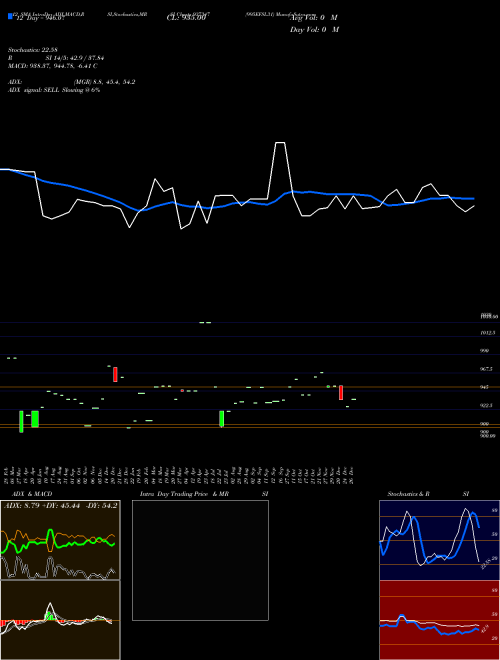Click the red candlestick near 967.5 level
Screen dimensions: 500x660
click(115, 374)
